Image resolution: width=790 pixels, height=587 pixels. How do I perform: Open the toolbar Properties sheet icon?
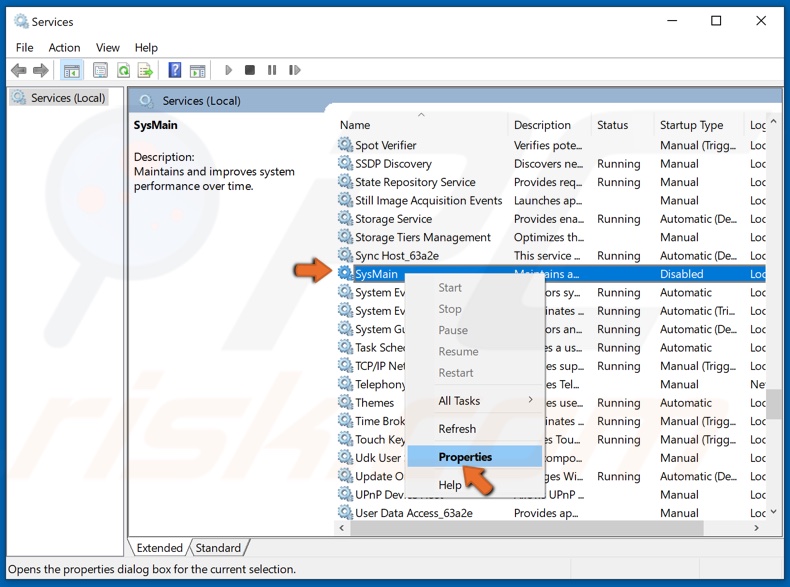click(100, 70)
